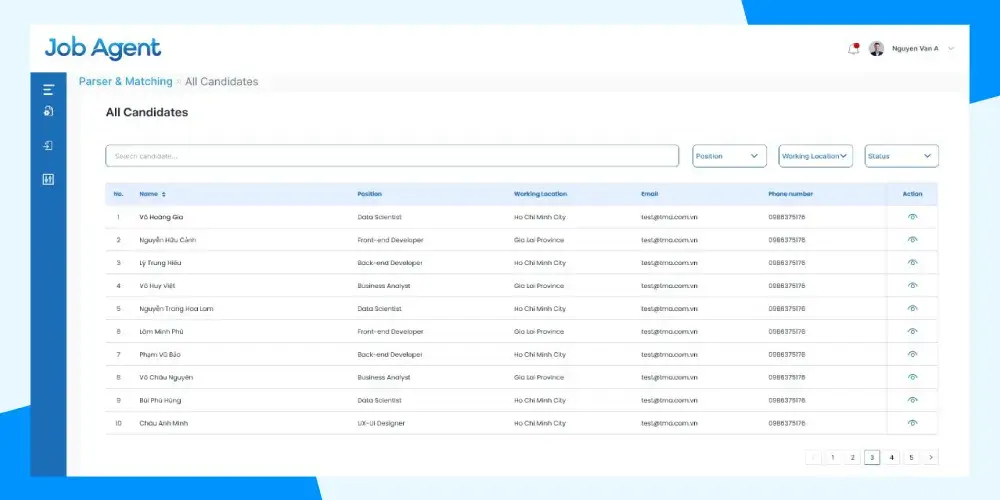Click the Position column header
The height and width of the screenshot is (500, 1000).
[x=369, y=194]
